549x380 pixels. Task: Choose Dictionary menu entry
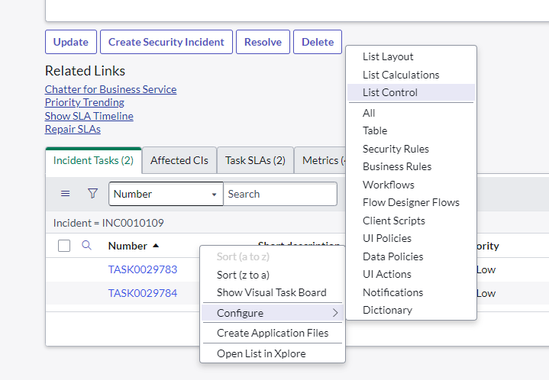387,310
